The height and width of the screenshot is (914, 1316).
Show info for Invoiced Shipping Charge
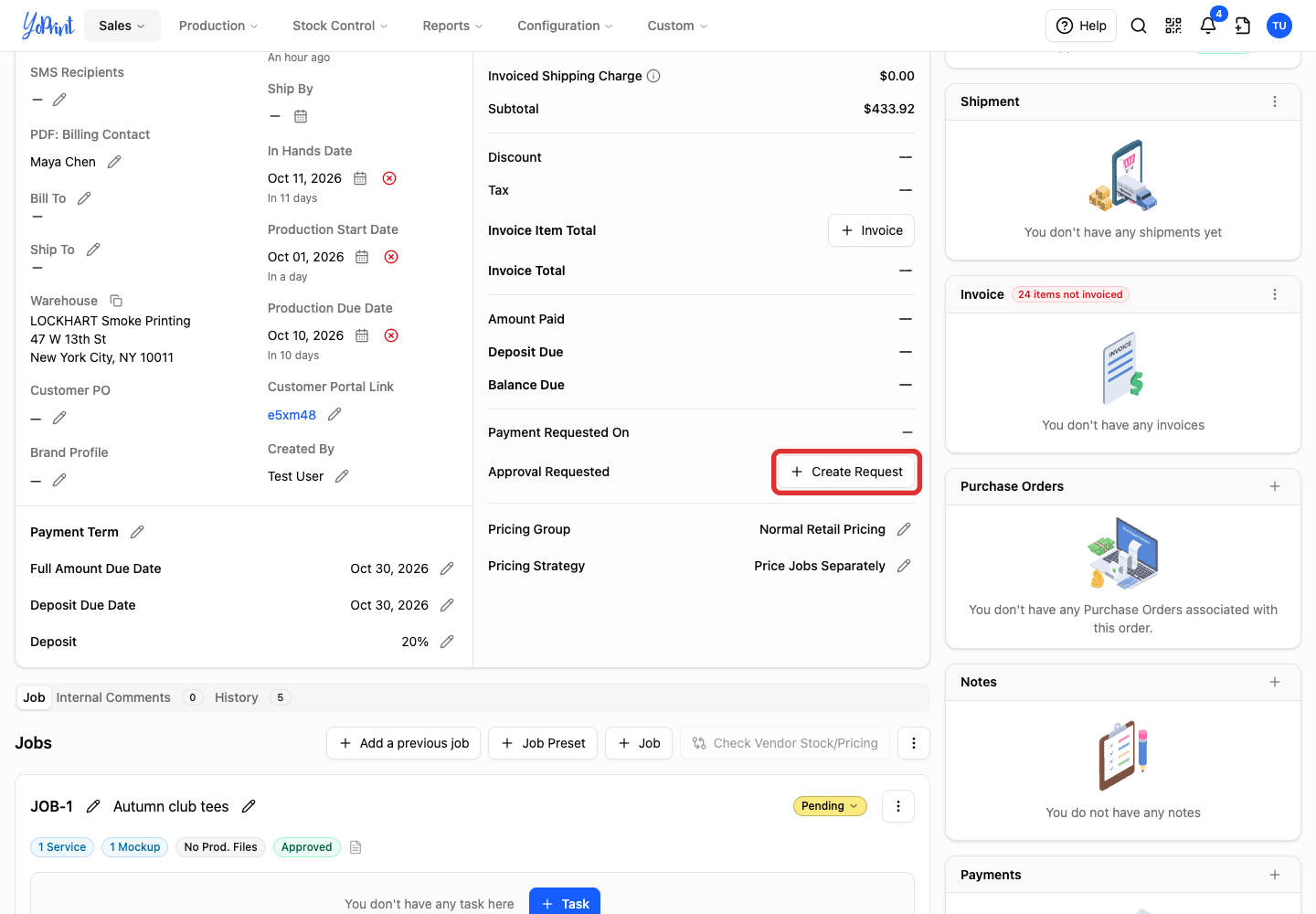click(x=653, y=76)
